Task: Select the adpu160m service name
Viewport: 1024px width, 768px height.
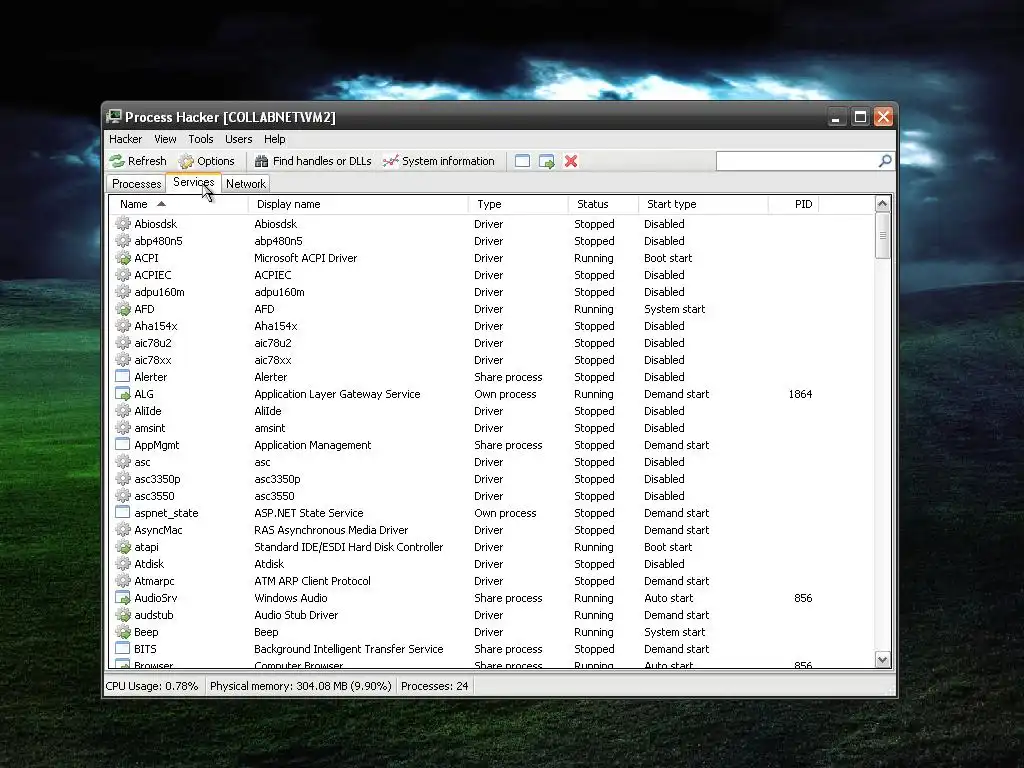Action: point(159,292)
